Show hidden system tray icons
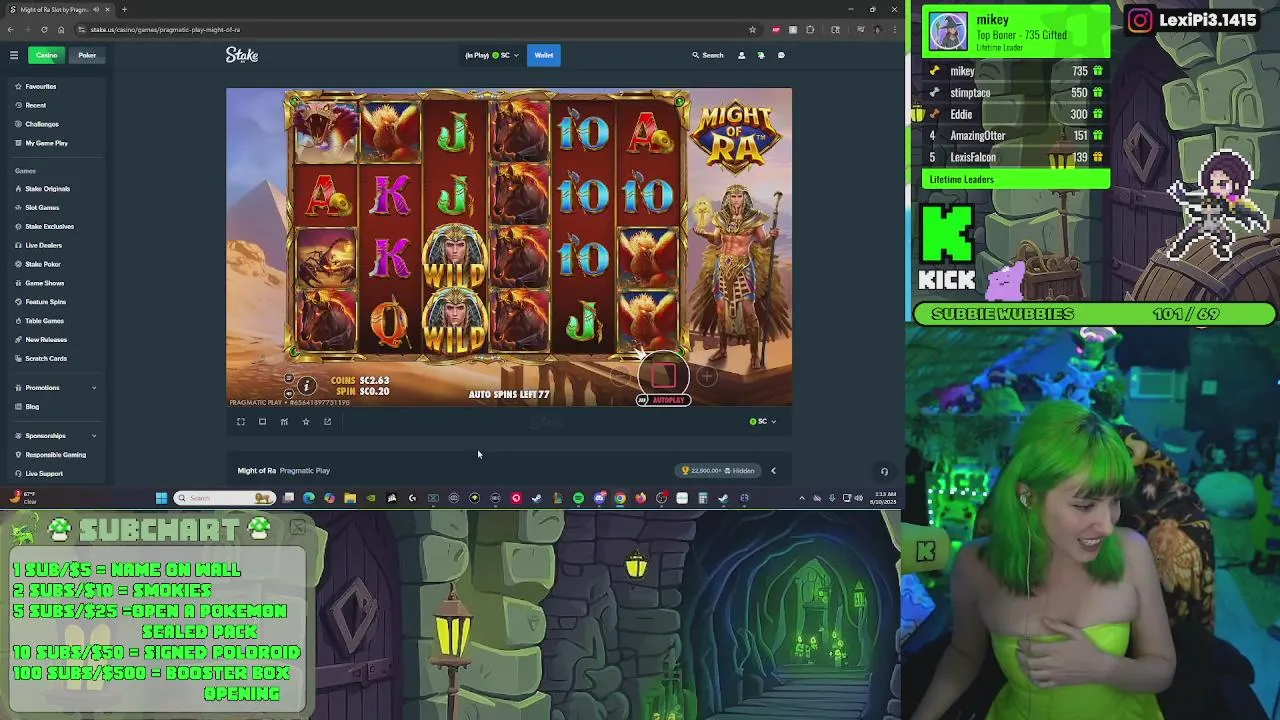 click(x=801, y=498)
